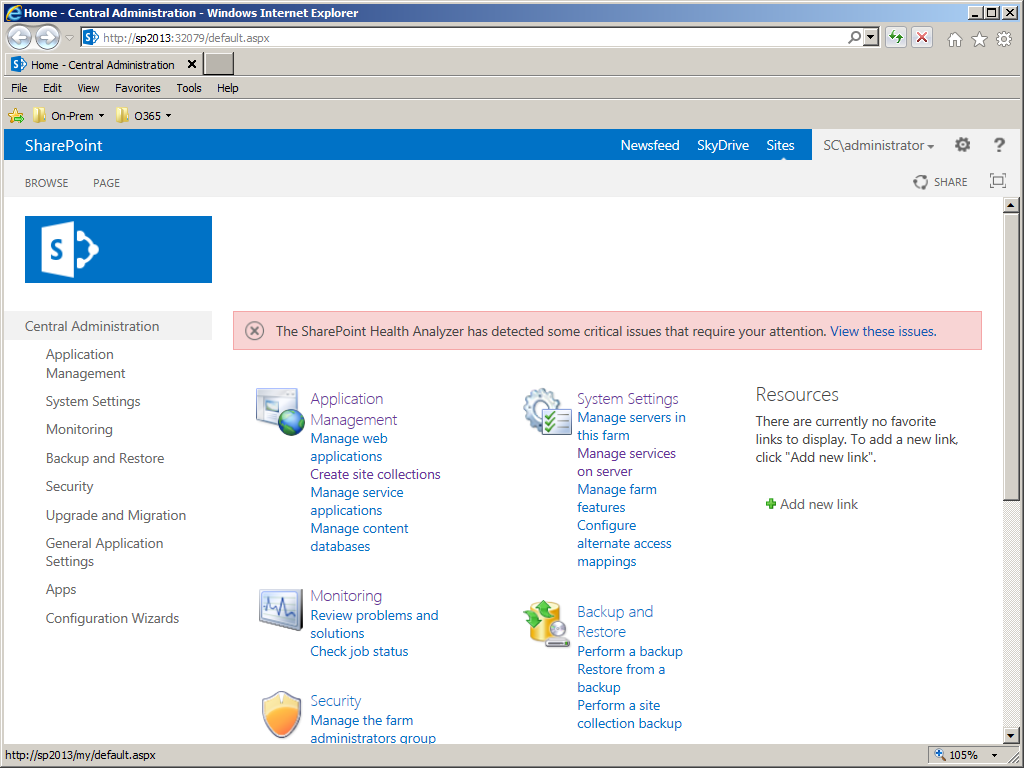Viewport: 1024px width, 768px height.
Task: Click the SharePoint site logo image
Action: [118, 249]
